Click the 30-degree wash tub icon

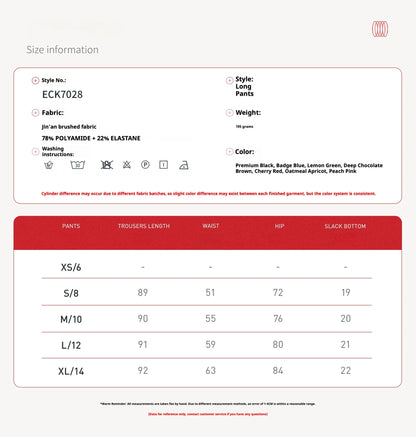(x=78, y=165)
